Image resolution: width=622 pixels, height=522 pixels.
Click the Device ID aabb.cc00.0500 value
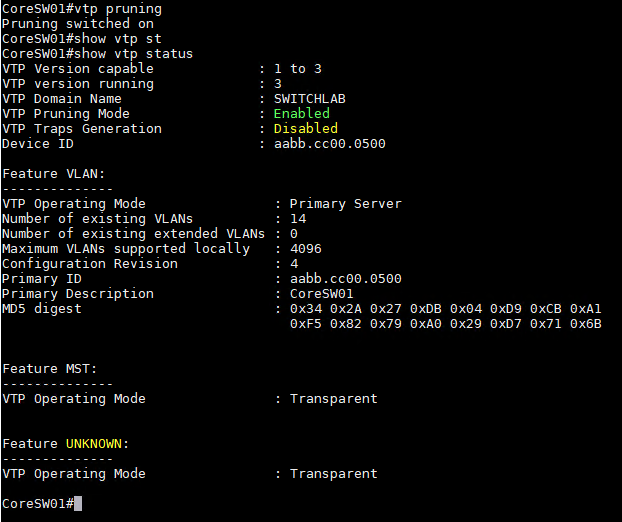coord(329,144)
